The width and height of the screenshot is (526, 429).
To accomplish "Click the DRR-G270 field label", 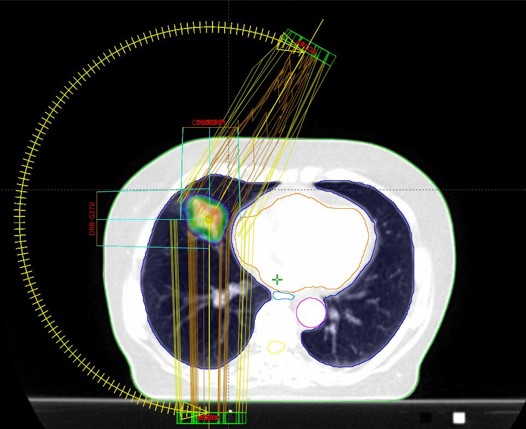I will click(x=92, y=219).
